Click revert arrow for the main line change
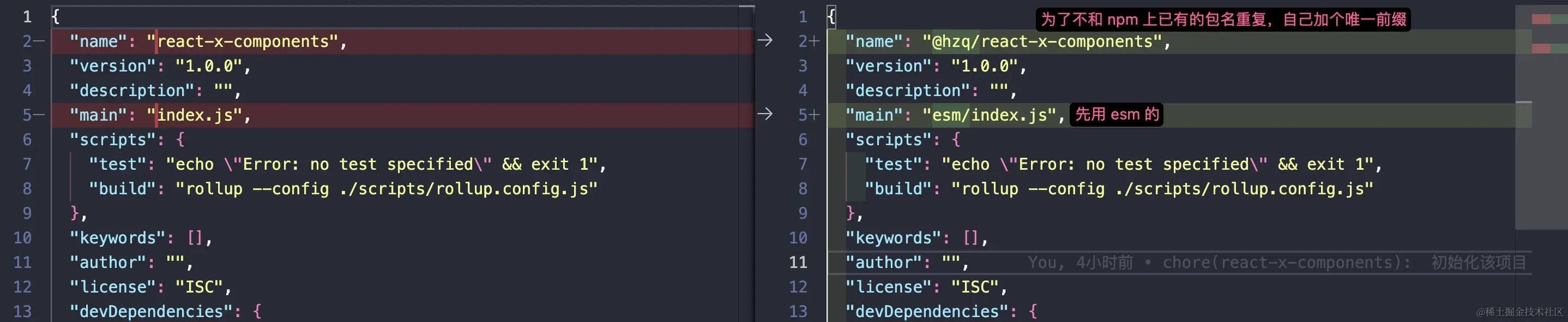The width and height of the screenshot is (1568, 322). [764, 114]
